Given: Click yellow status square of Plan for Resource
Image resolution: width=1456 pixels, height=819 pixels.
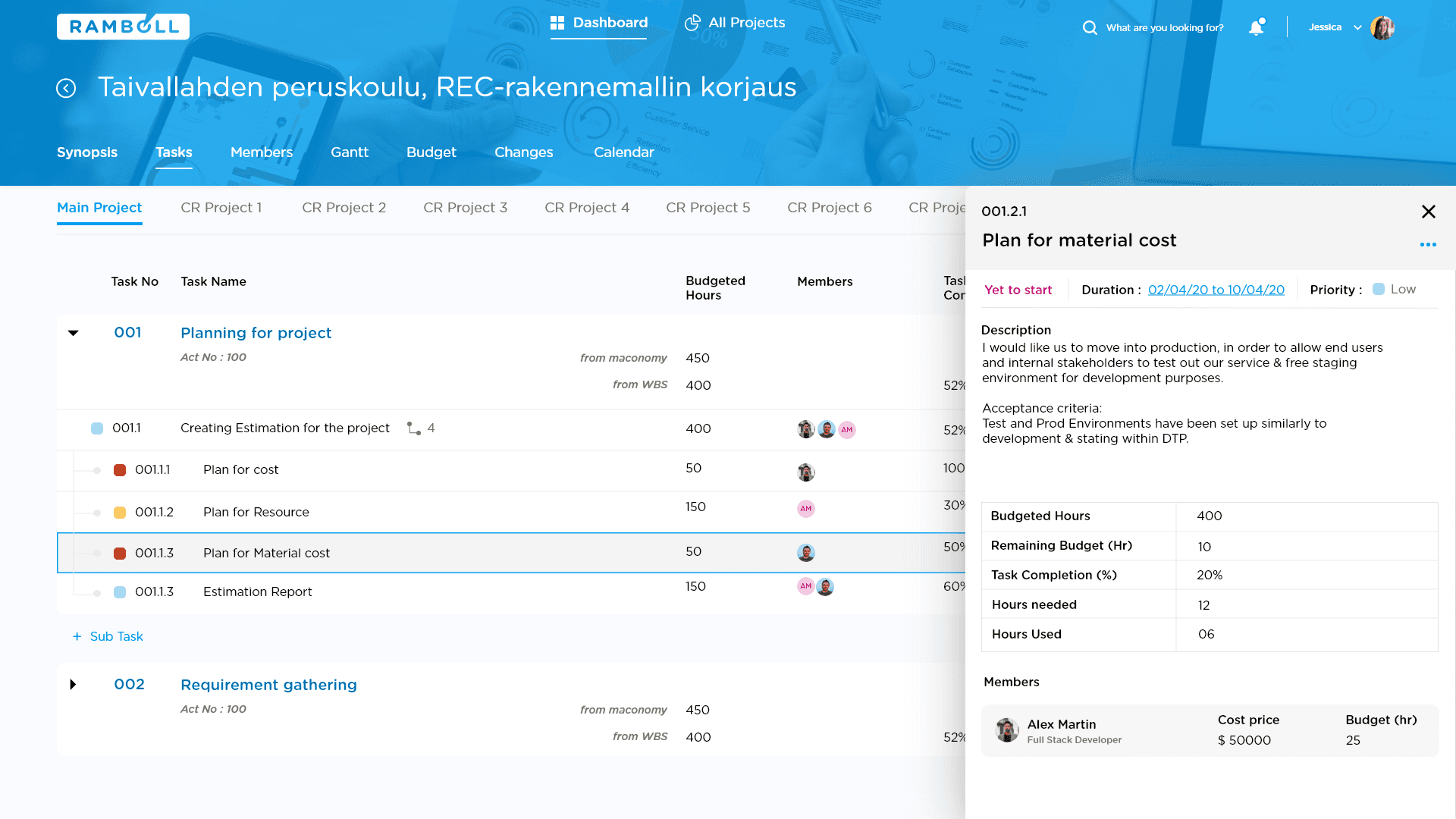Looking at the screenshot, I should pyautogui.click(x=120, y=513).
